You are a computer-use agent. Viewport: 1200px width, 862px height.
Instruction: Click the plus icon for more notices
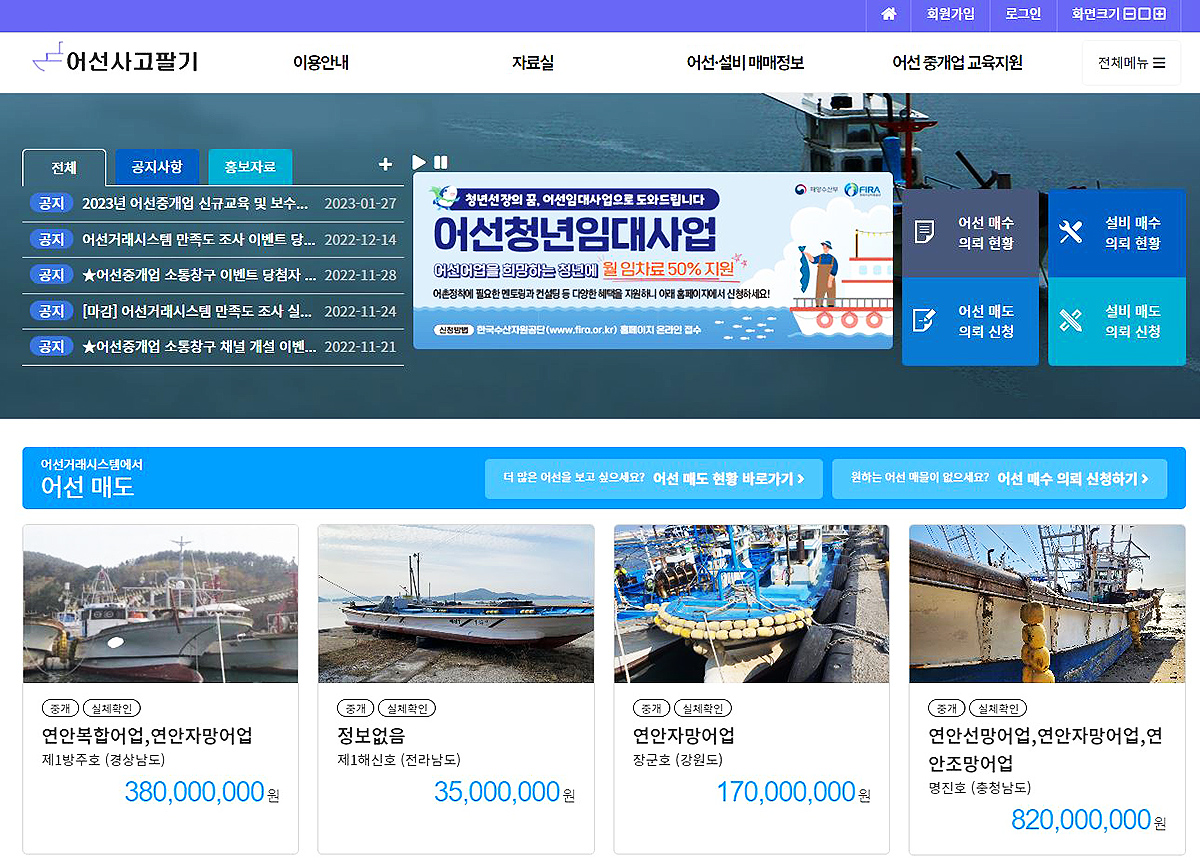click(386, 164)
